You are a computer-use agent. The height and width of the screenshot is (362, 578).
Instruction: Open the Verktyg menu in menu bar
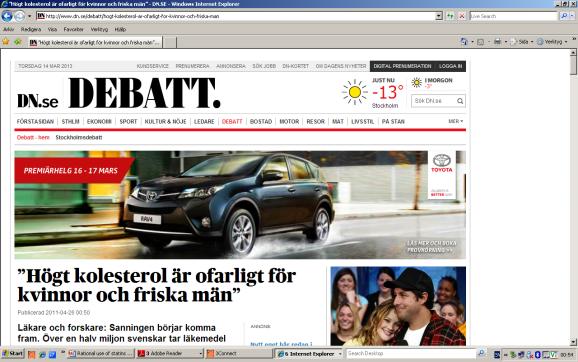tap(99, 29)
